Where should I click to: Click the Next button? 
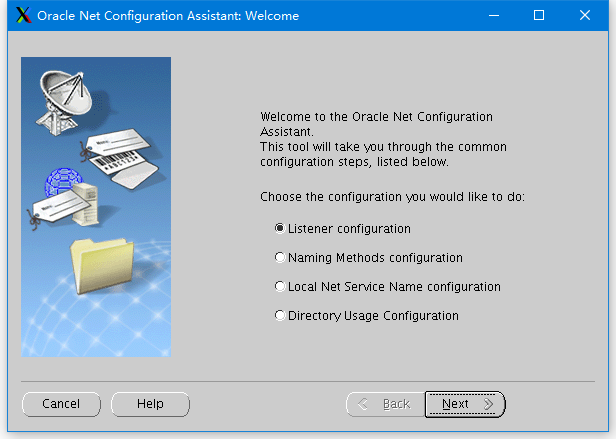point(465,404)
